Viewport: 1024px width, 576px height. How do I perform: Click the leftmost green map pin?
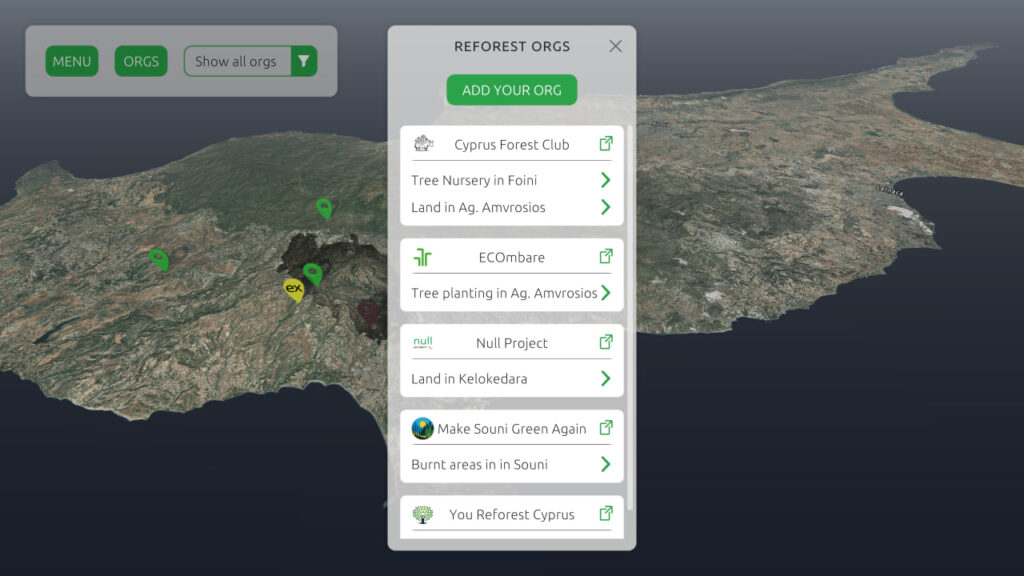pos(158,259)
